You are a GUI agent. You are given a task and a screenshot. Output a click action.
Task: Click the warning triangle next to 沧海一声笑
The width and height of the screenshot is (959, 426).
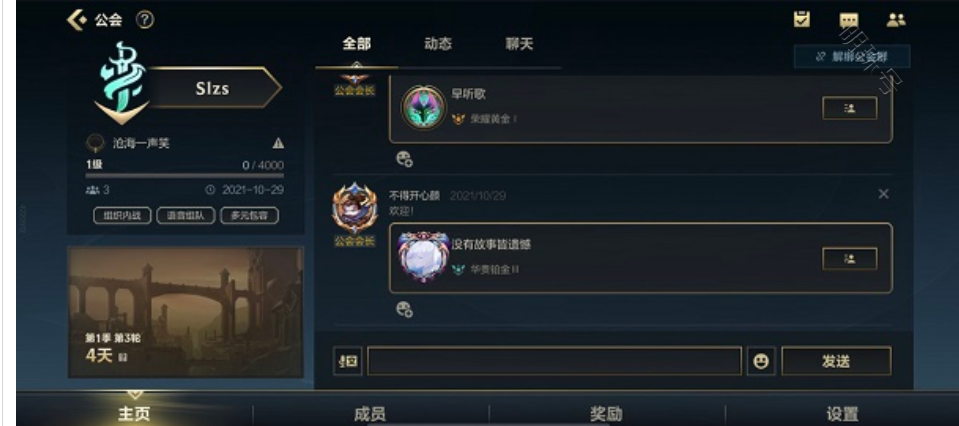coord(278,143)
